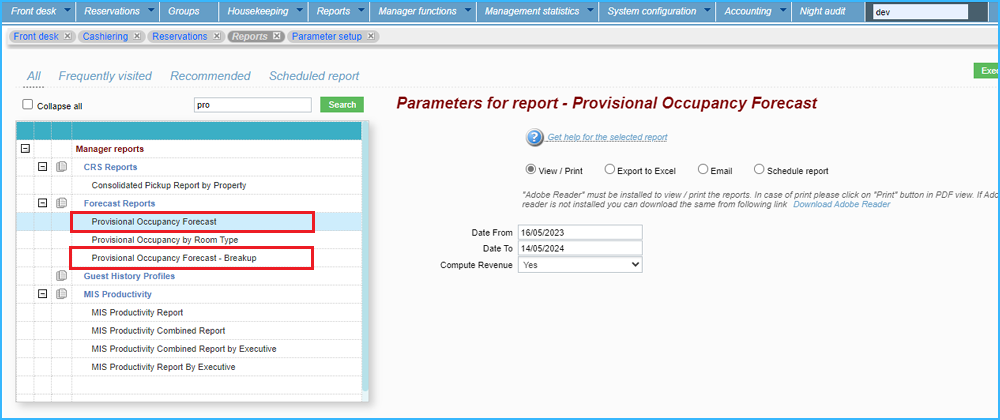Close the Front desk tab
Image resolution: width=1000 pixels, height=420 pixels.
67,36
